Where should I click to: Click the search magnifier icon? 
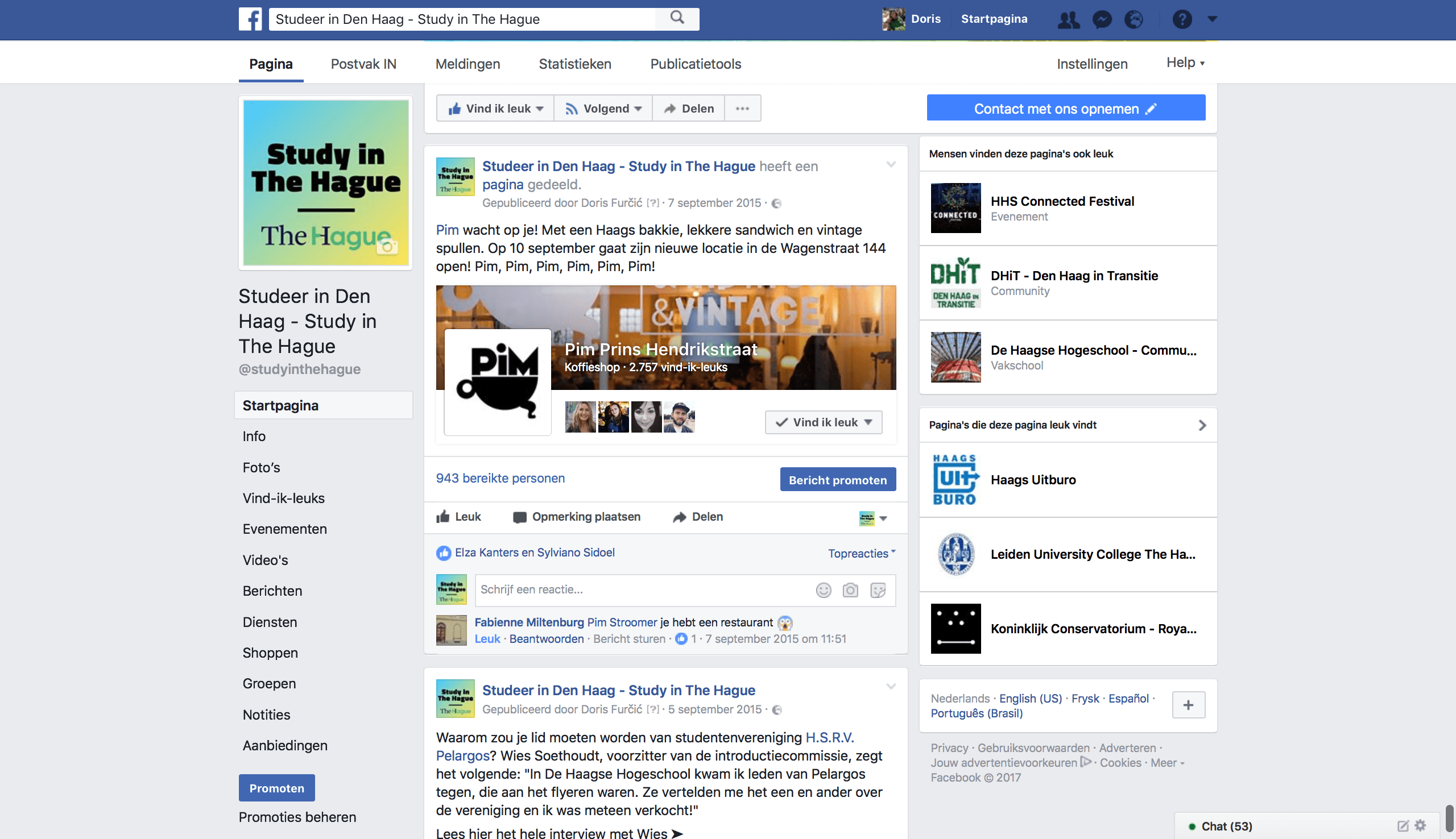tap(677, 18)
